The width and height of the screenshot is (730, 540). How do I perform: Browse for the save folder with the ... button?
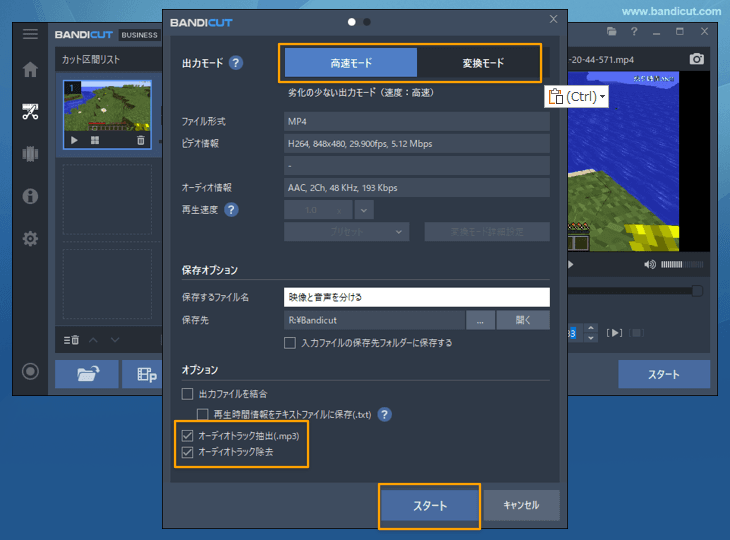480,320
